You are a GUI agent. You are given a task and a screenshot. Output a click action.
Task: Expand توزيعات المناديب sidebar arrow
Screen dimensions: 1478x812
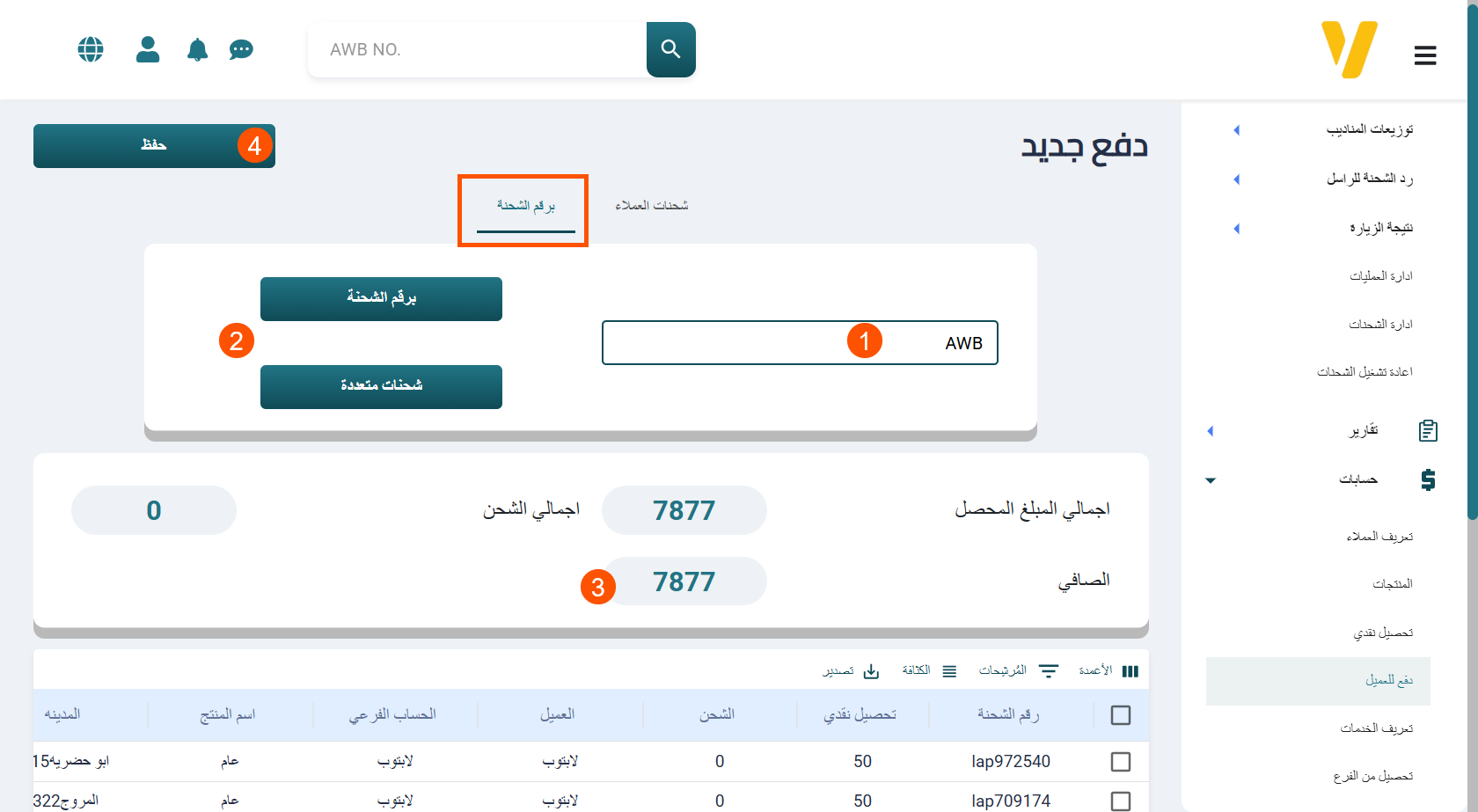tap(1236, 130)
